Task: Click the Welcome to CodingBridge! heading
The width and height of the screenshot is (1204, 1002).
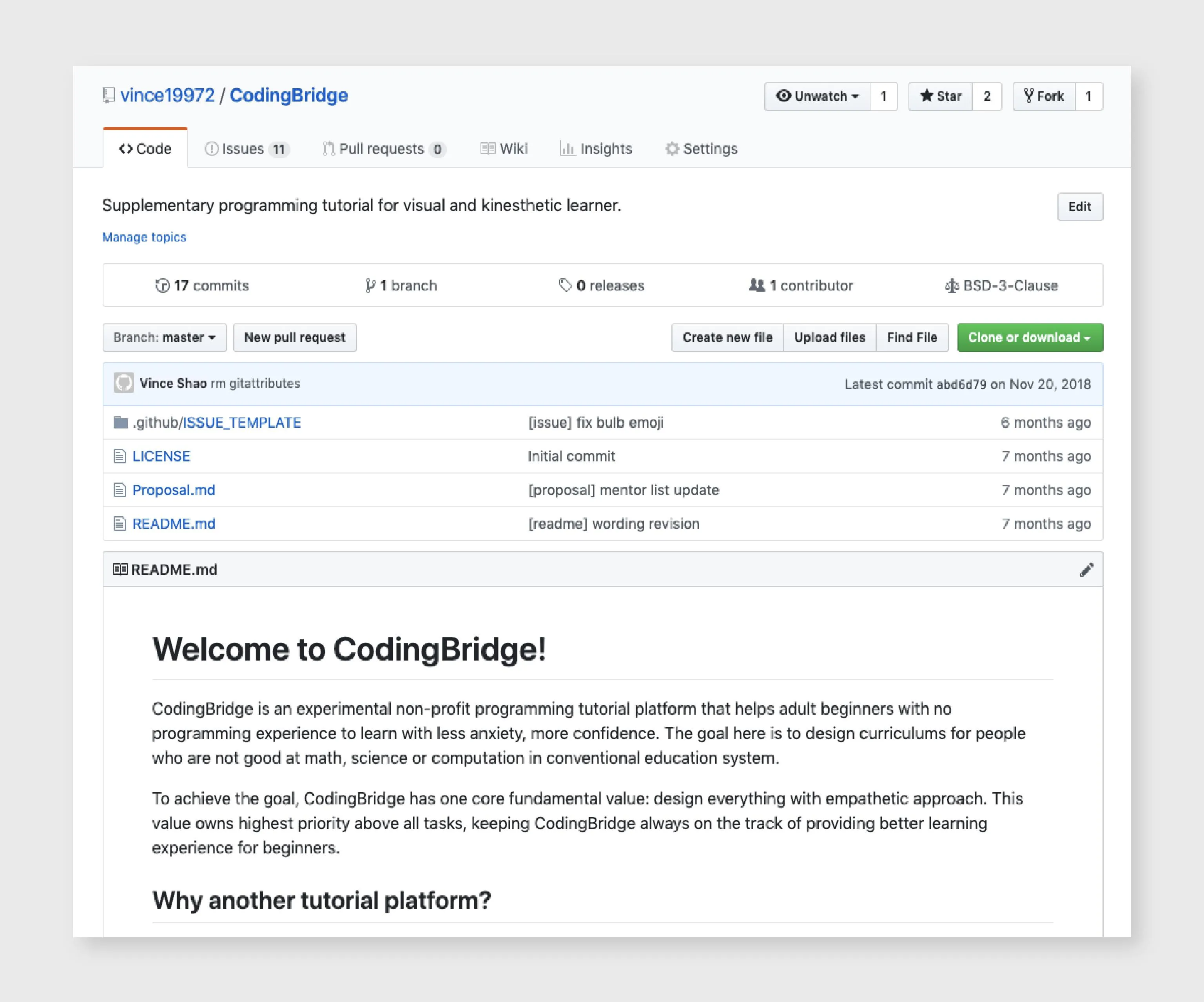Action: pos(348,649)
